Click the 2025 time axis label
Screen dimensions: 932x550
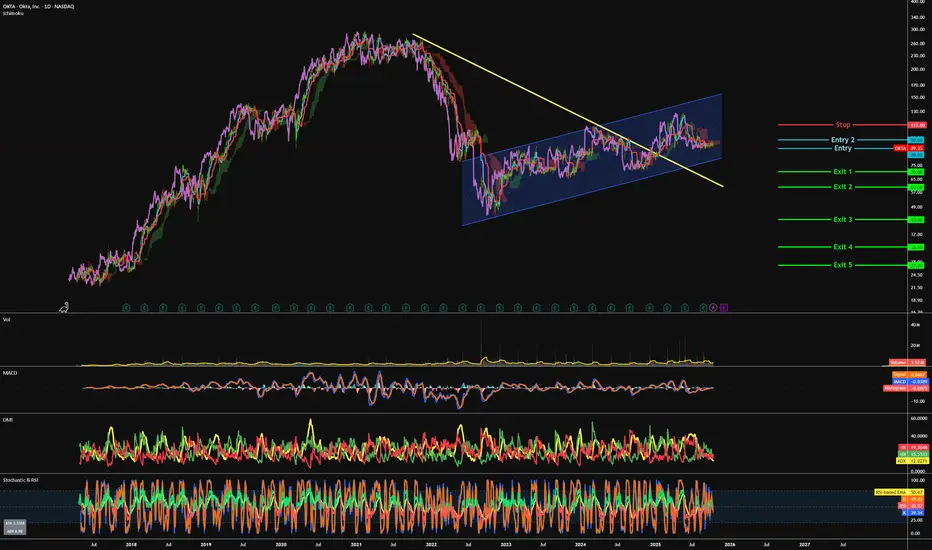(655, 544)
